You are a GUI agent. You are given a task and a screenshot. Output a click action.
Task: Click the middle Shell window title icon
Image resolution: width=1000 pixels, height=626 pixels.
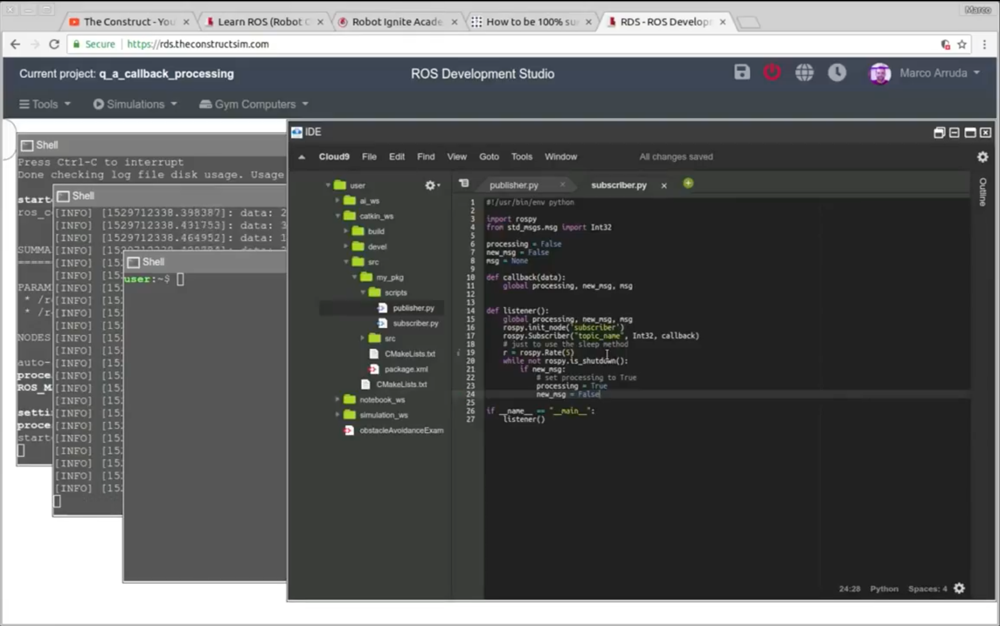pyautogui.click(x=63, y=196)
